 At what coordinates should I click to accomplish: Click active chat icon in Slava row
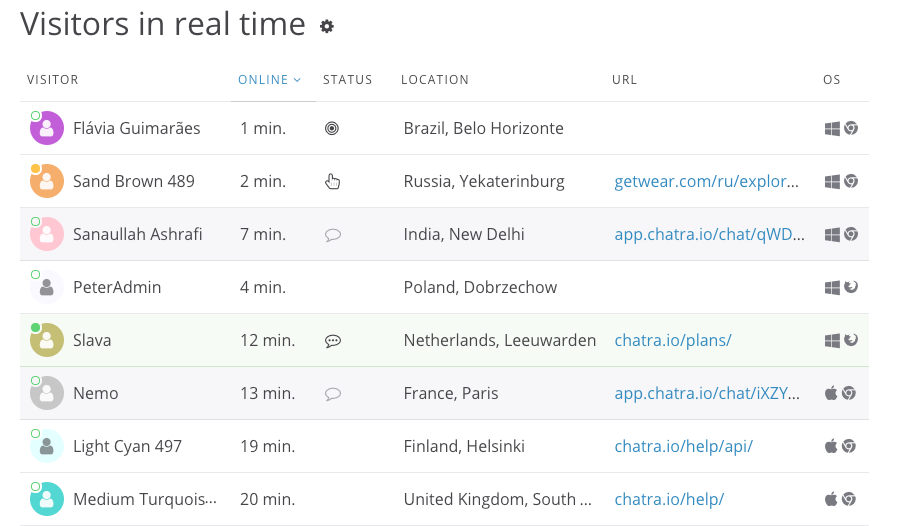coord(333,341)
